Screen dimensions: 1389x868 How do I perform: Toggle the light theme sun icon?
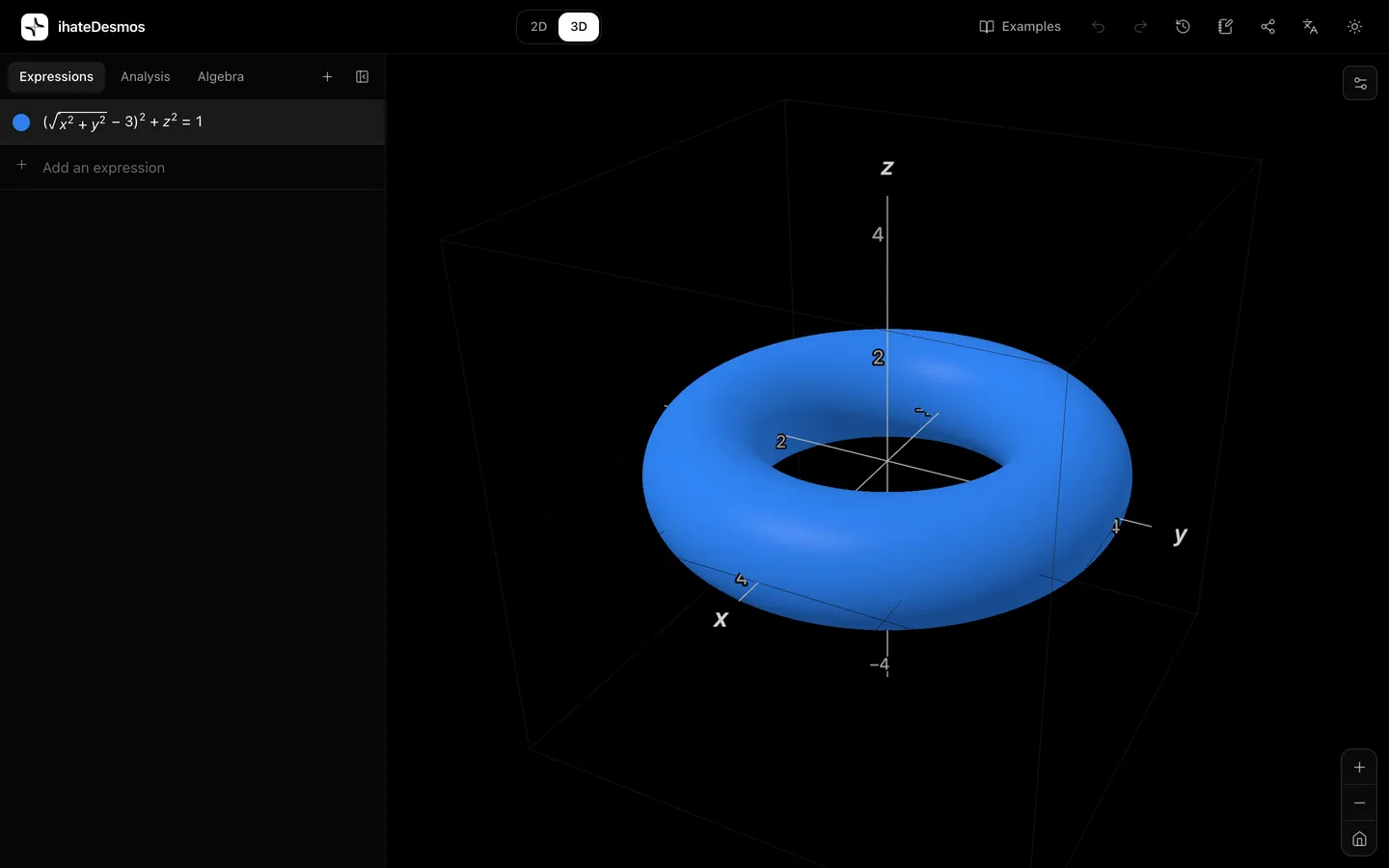pyautogui.click(x=1354, y=27)
